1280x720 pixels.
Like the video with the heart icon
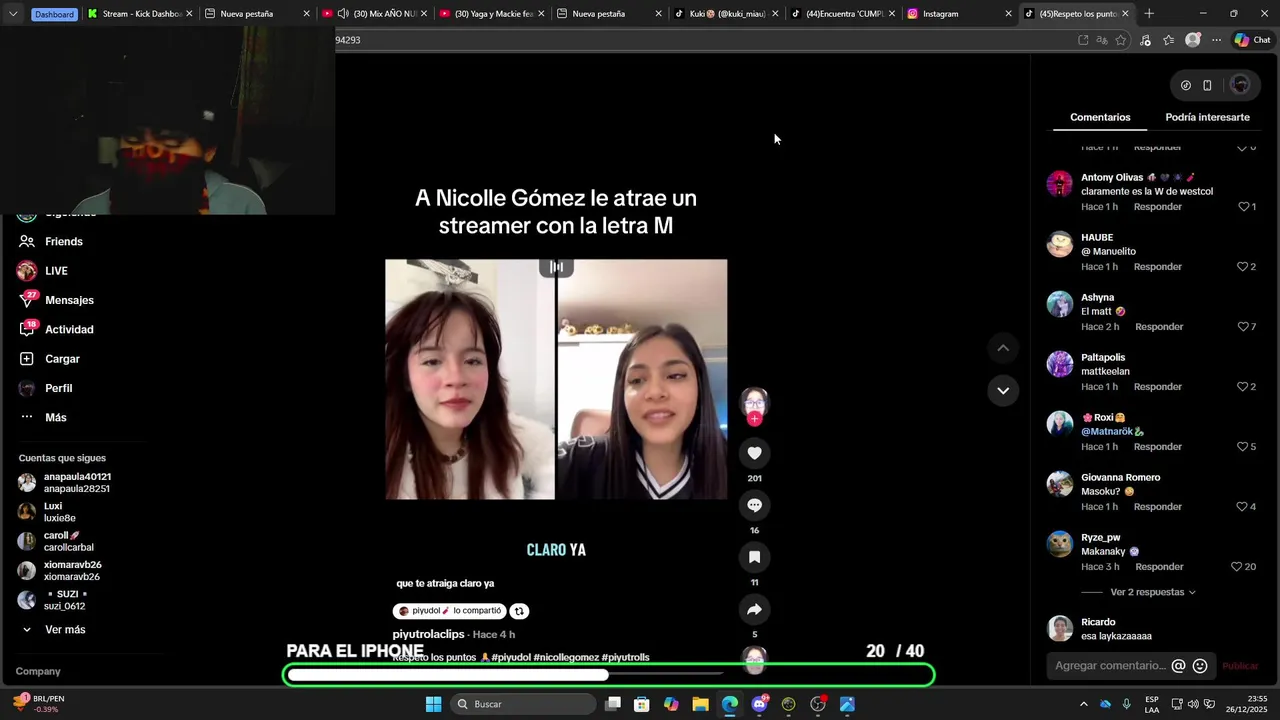click(x=754, y=453)
